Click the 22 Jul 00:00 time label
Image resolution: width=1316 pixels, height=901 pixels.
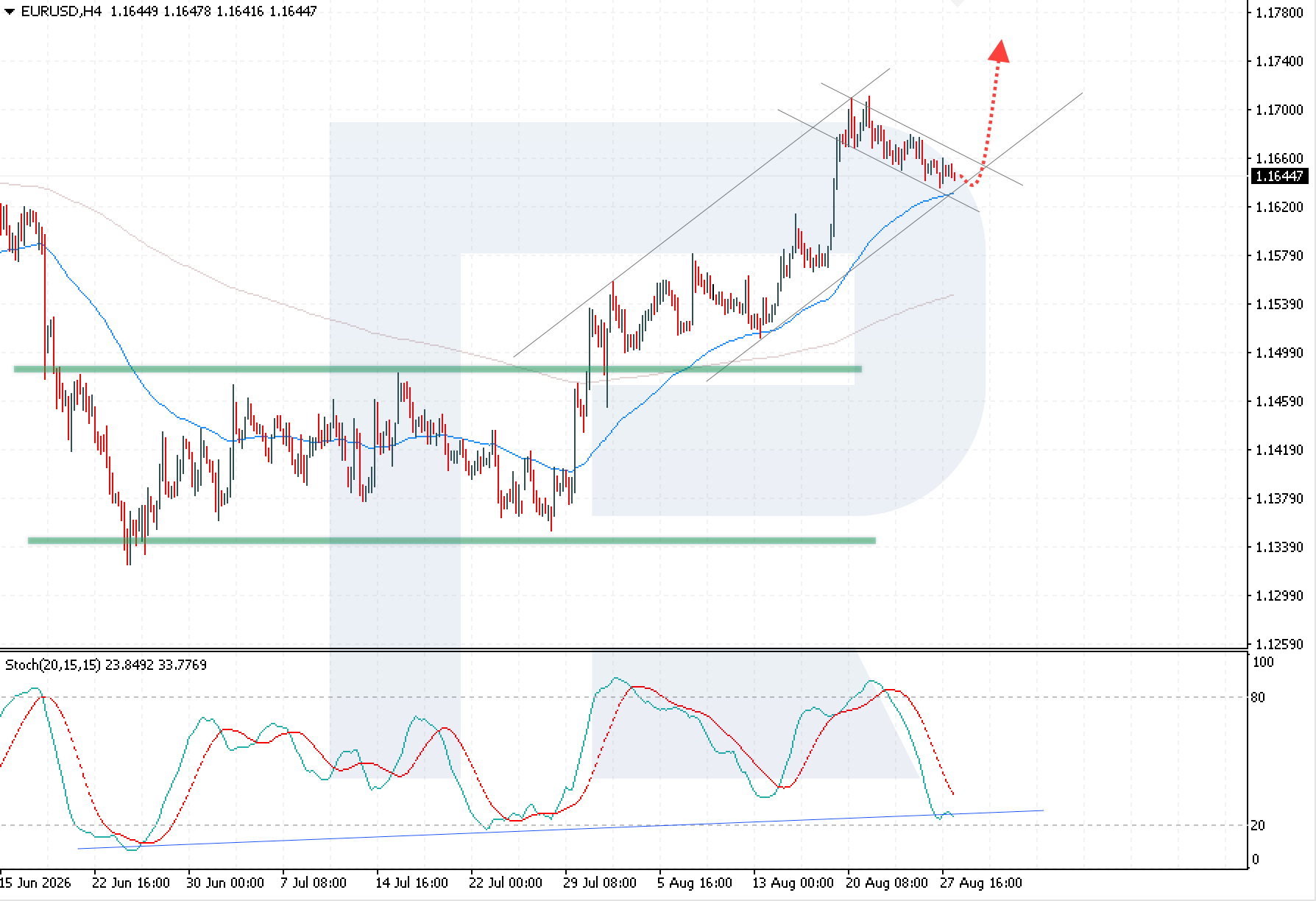coord(506,883)
